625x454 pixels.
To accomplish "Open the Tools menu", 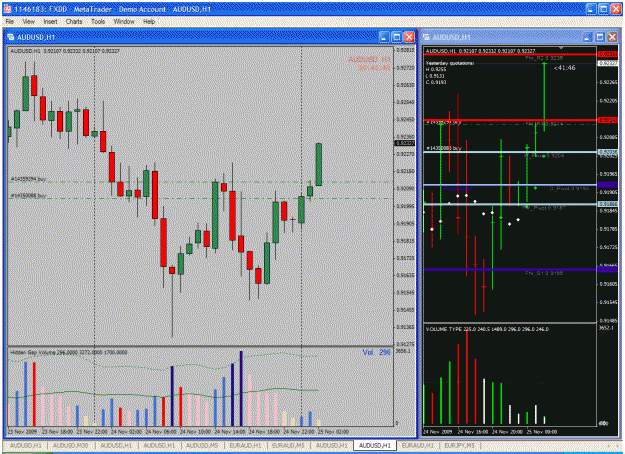I will [98, 22].
